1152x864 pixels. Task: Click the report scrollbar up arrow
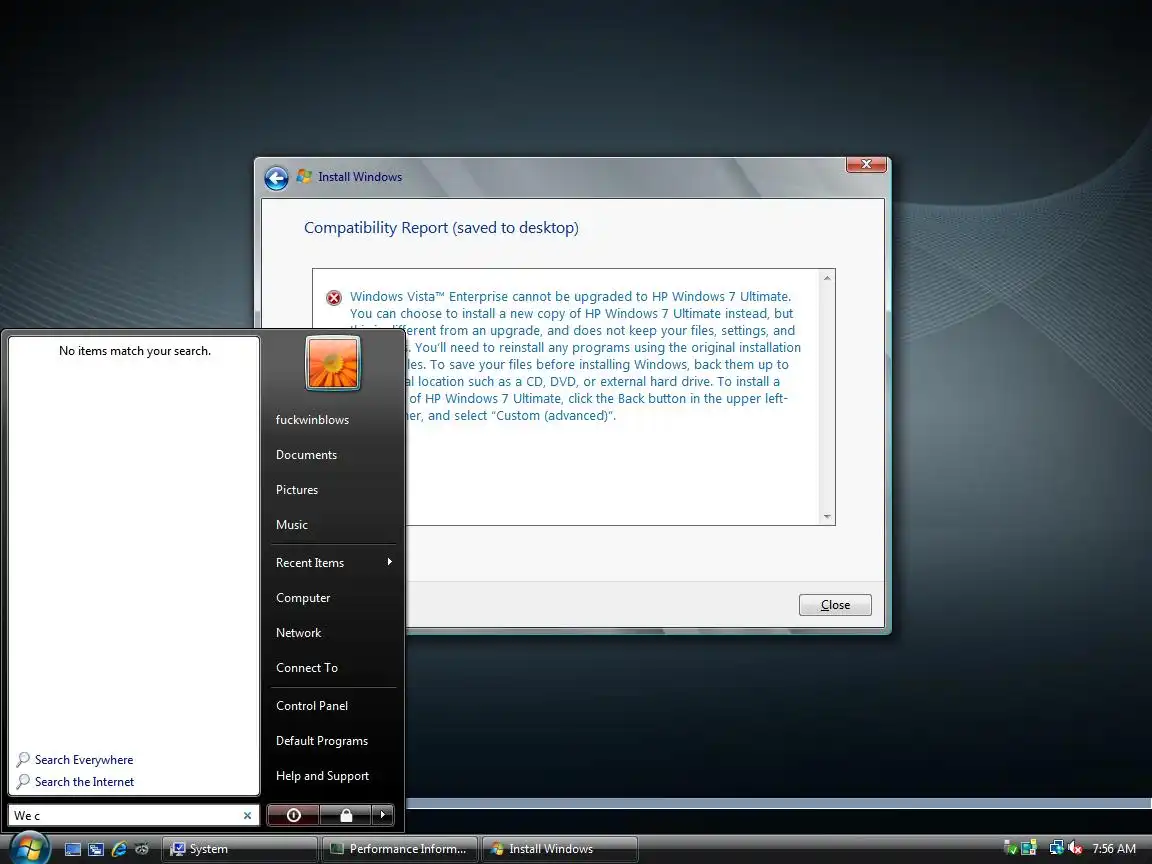coord(827,278)
